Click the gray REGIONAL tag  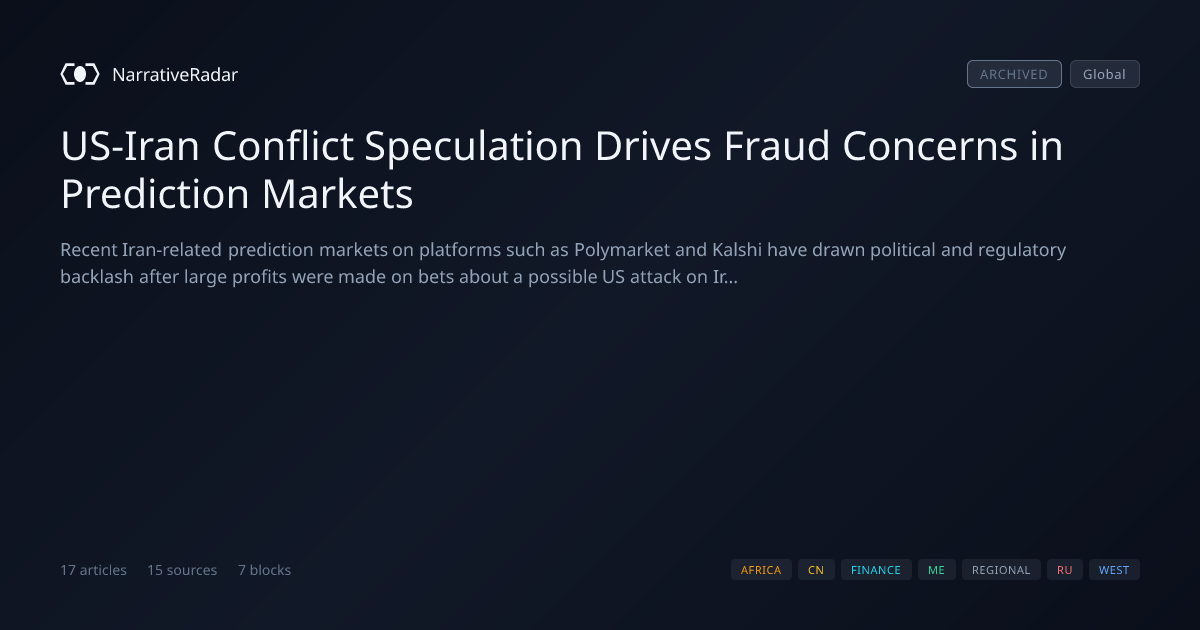1001,570
